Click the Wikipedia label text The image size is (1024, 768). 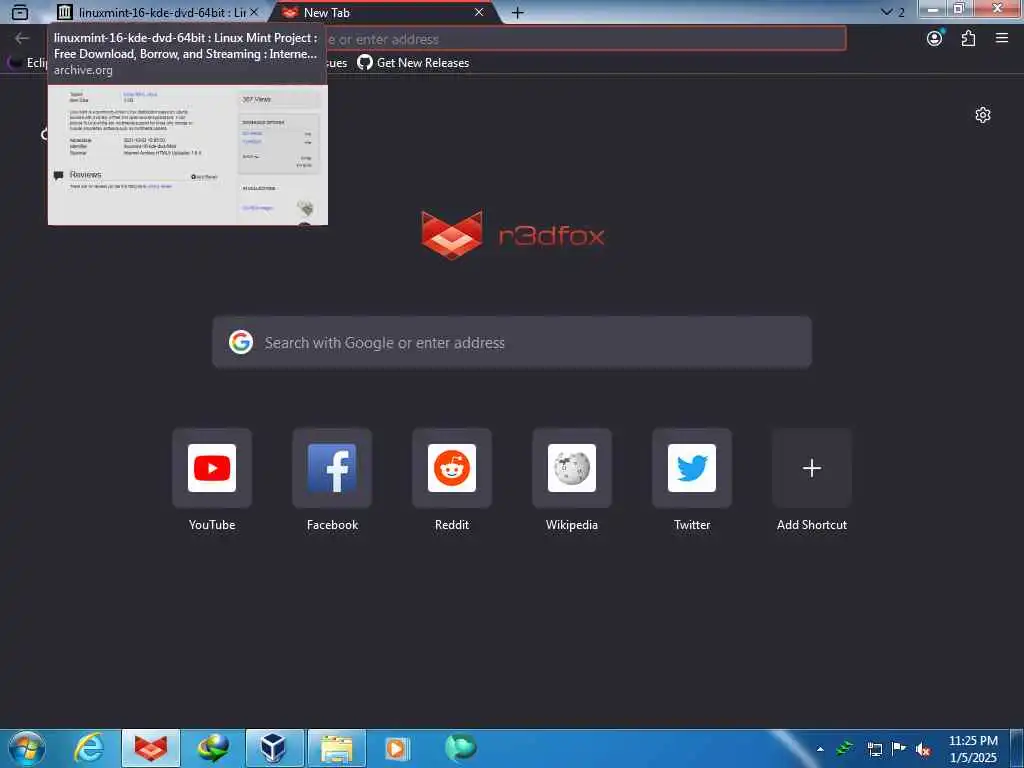571,525
